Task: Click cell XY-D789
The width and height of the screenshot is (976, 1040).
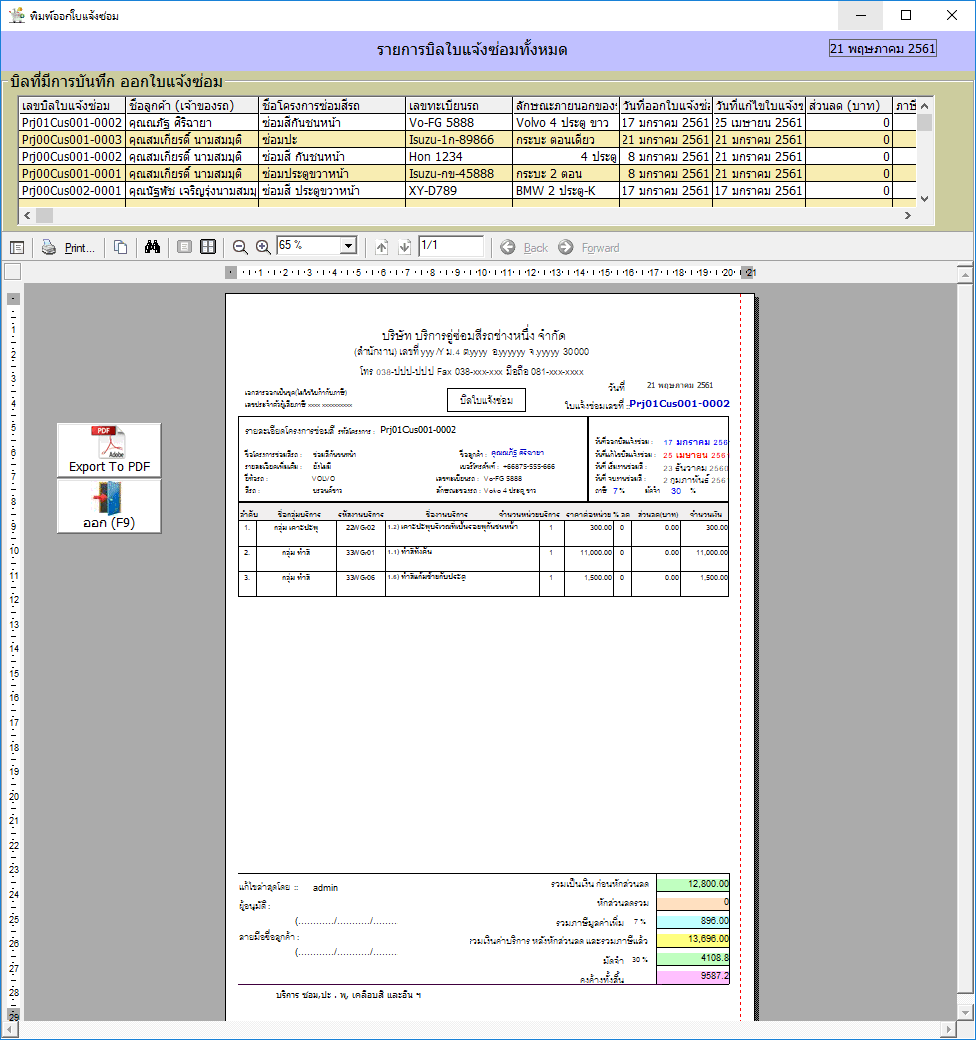Action: pos(459,190)
